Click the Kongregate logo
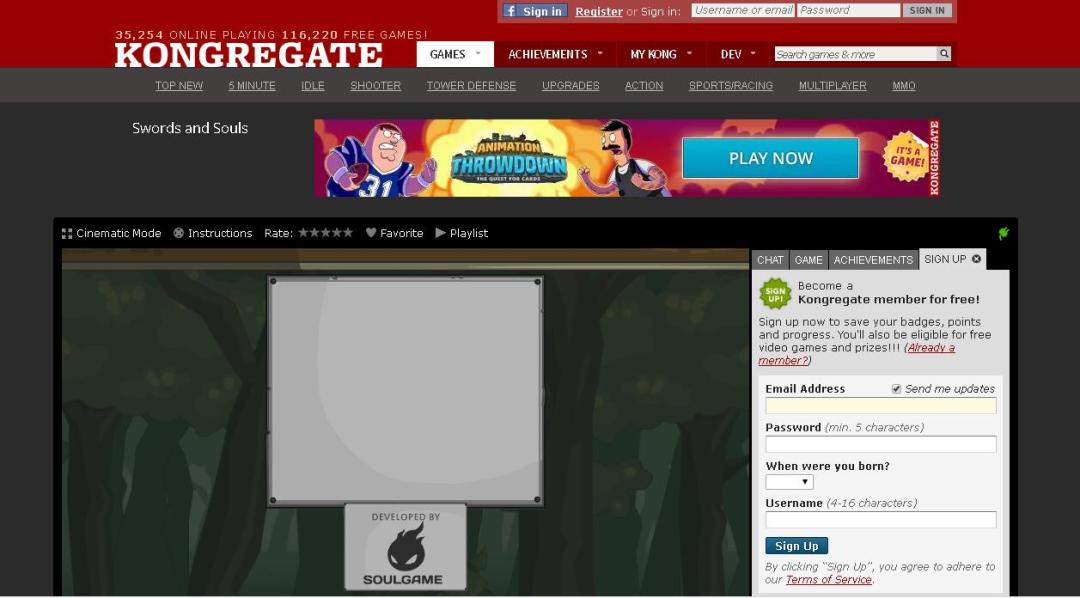Screen dimensions: 1080x598 (248, 55)
